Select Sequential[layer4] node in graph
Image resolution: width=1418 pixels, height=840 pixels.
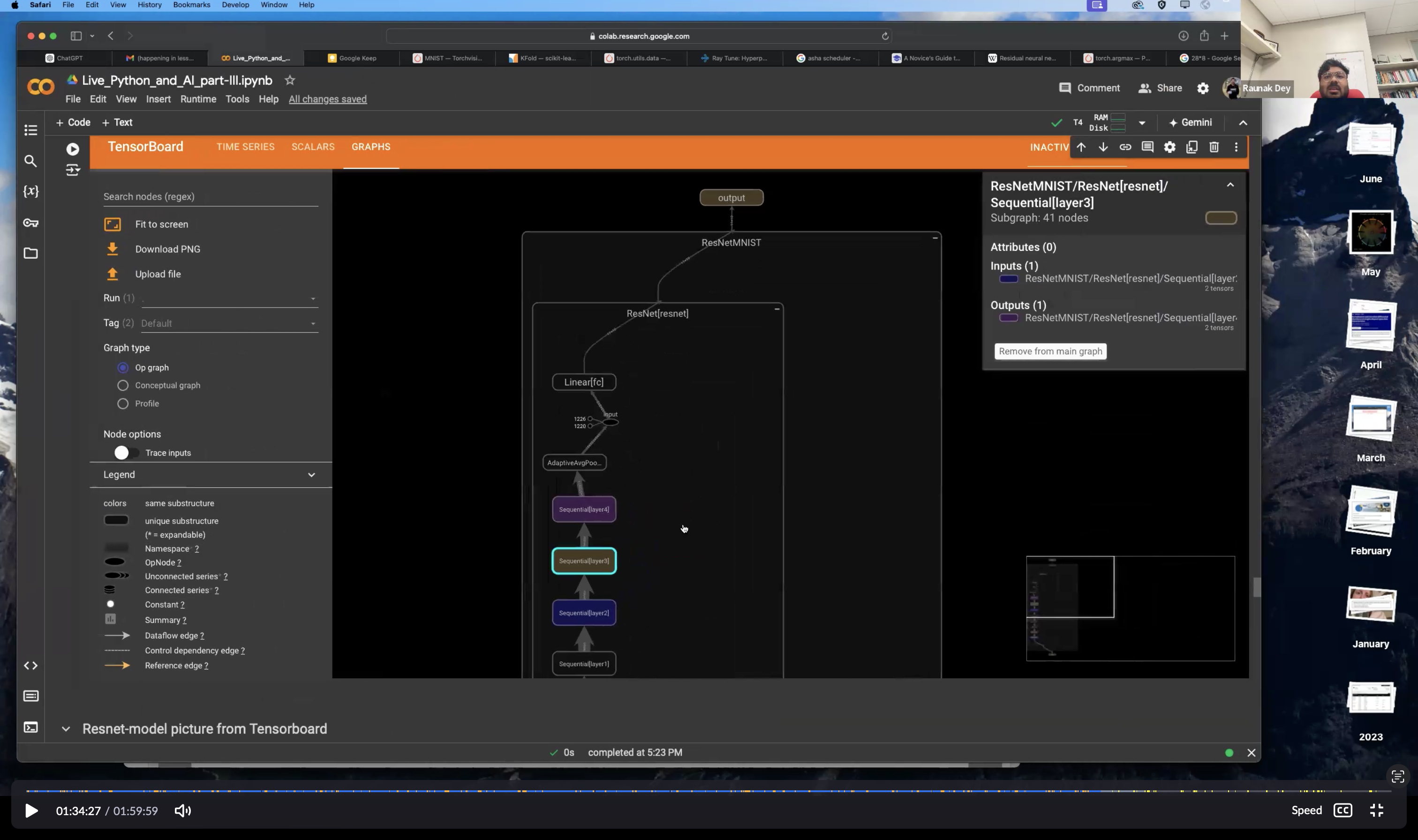[584, 510]
